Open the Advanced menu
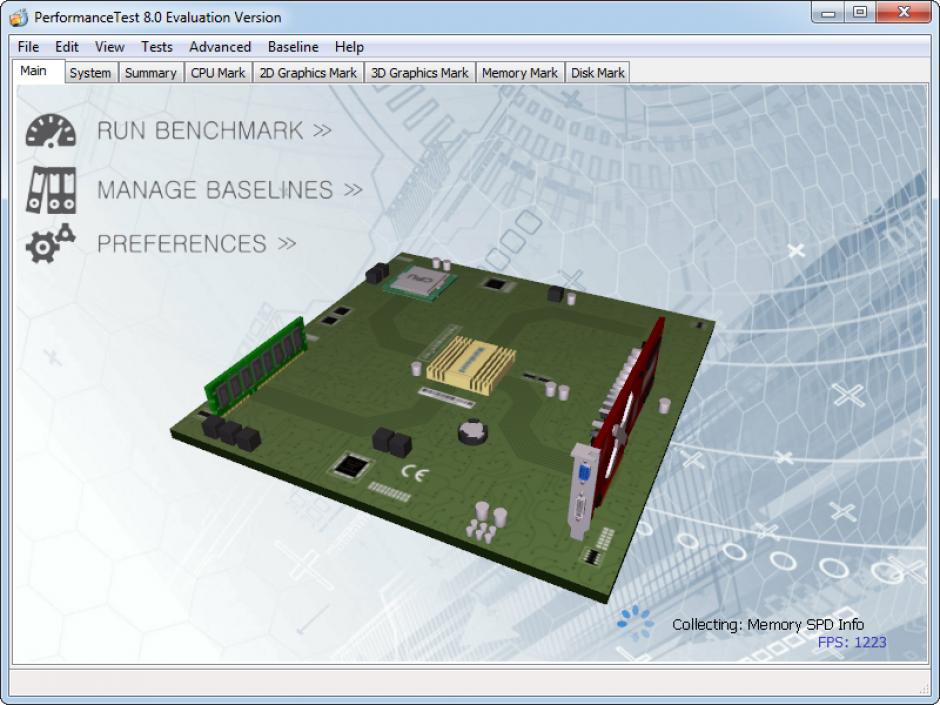Viewport: 940px width, 705px height. tap(220, 47)
